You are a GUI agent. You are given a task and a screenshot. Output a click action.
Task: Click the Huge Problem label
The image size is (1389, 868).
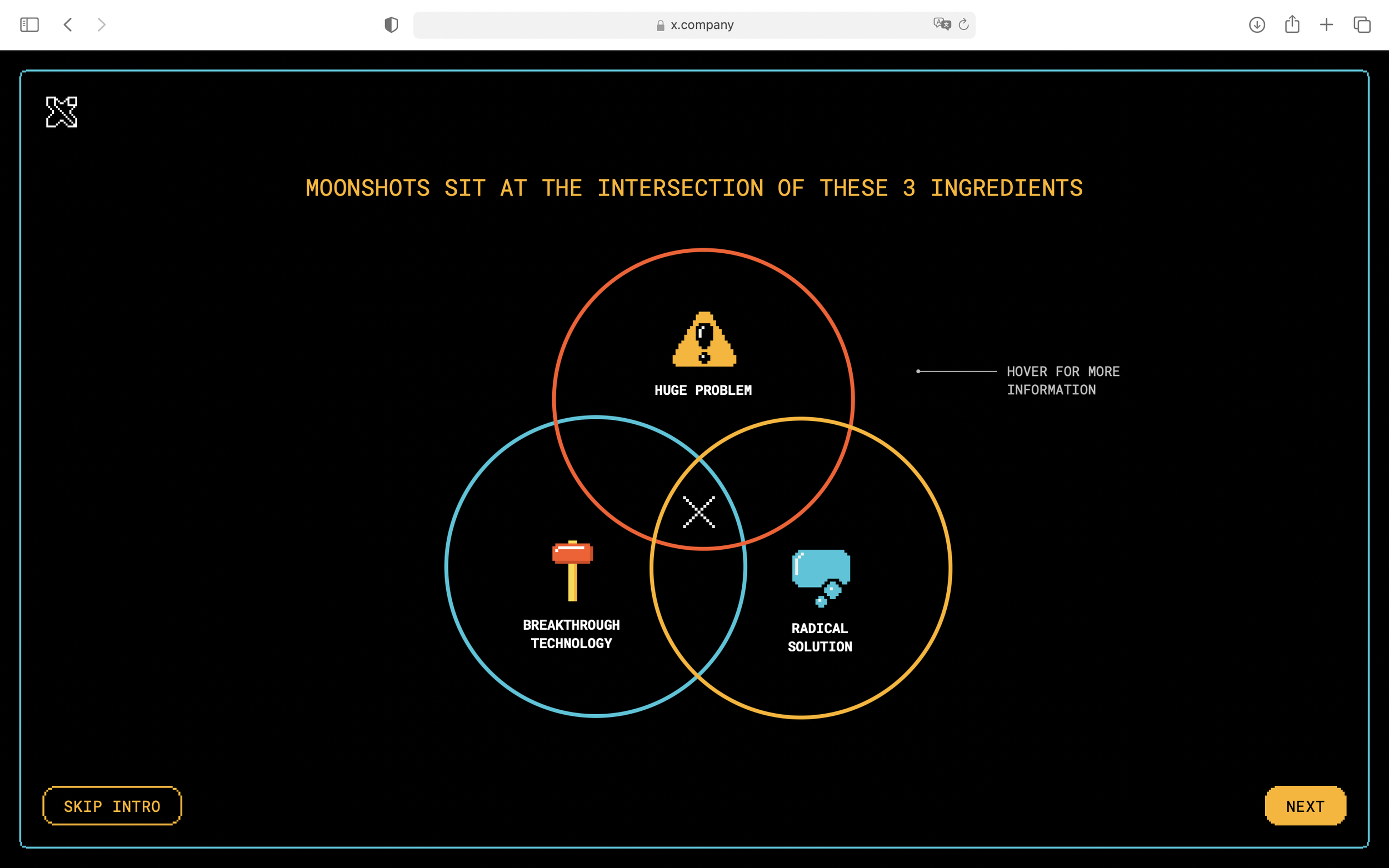(703, 390)
